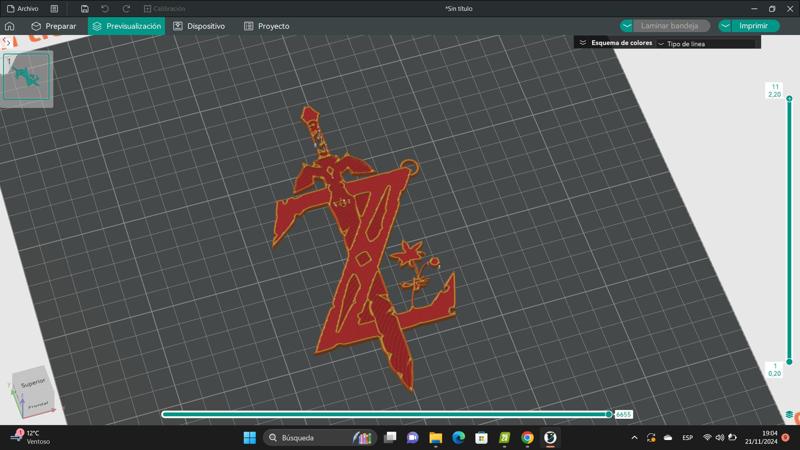The height and width of the screenshot is (450, 800).
Task: Click the layers icon at bottom right
Action: click(789, 415)
